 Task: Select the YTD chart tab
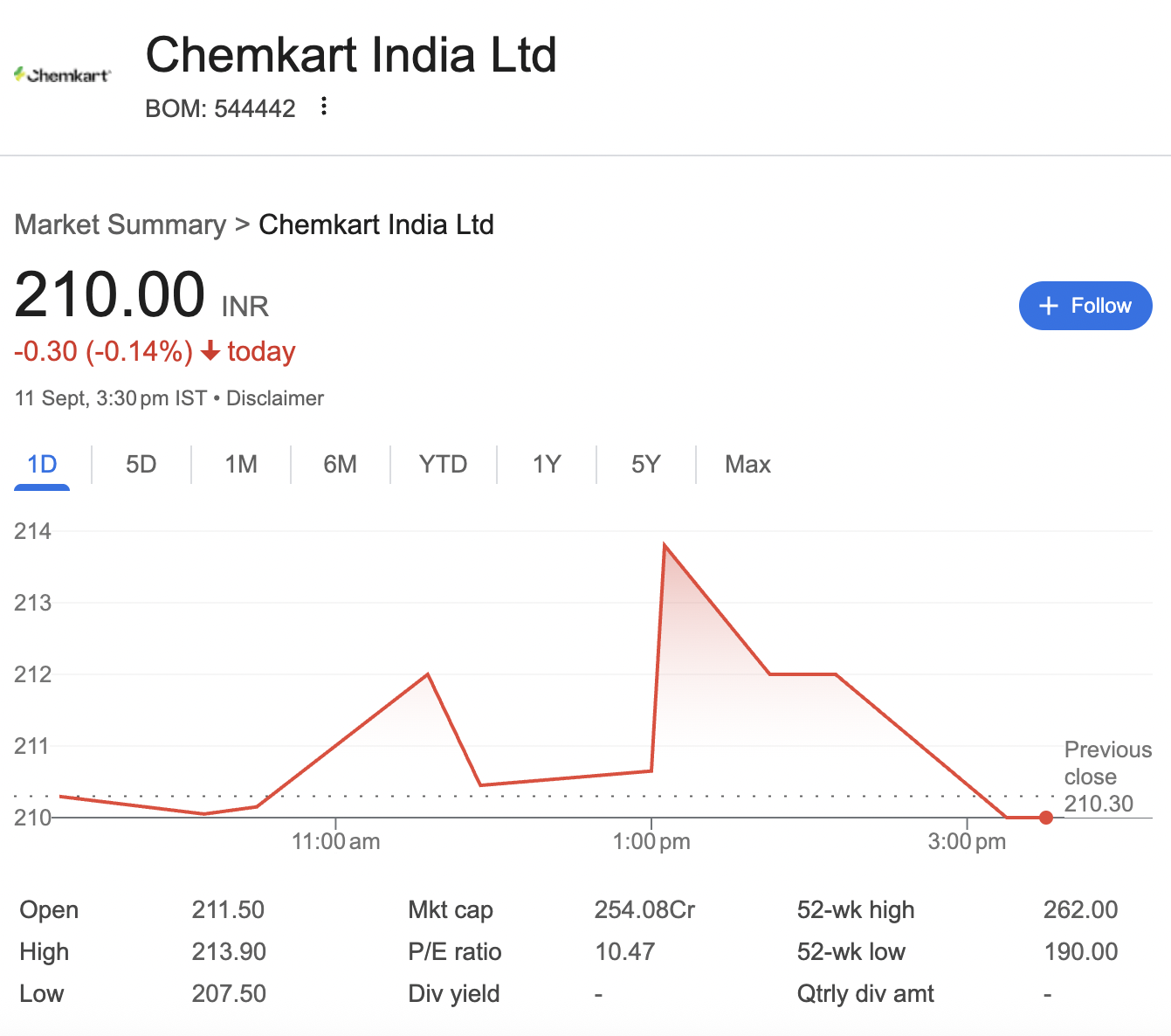click(443, 464)
